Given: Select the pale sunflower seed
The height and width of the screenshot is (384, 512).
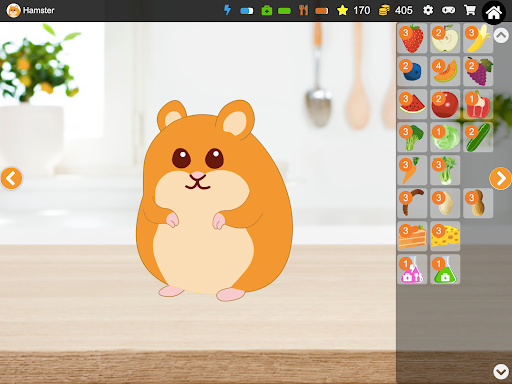Looking at the screenshot, I should point(445,203).
